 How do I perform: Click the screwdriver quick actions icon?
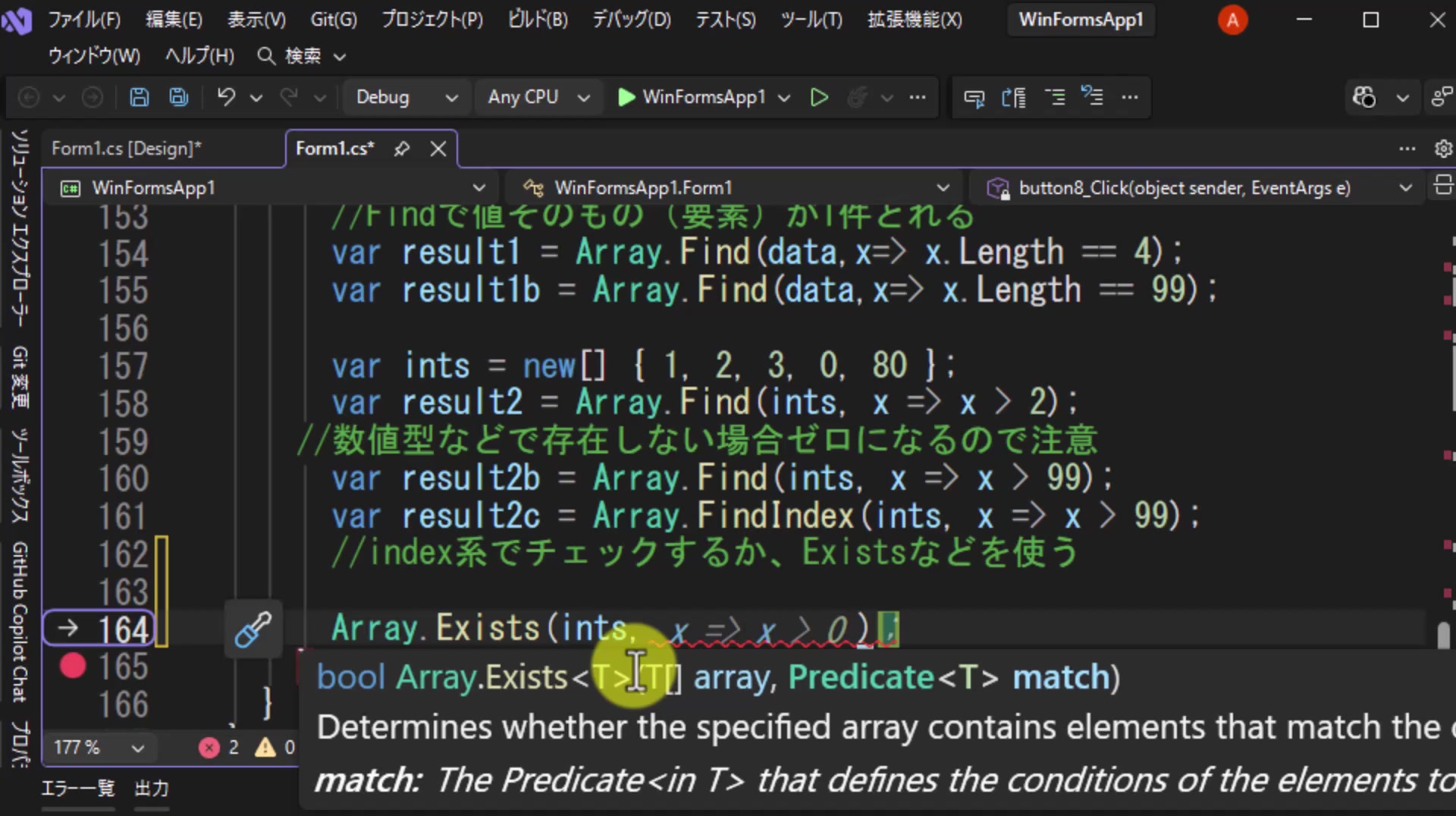point(253,629)
